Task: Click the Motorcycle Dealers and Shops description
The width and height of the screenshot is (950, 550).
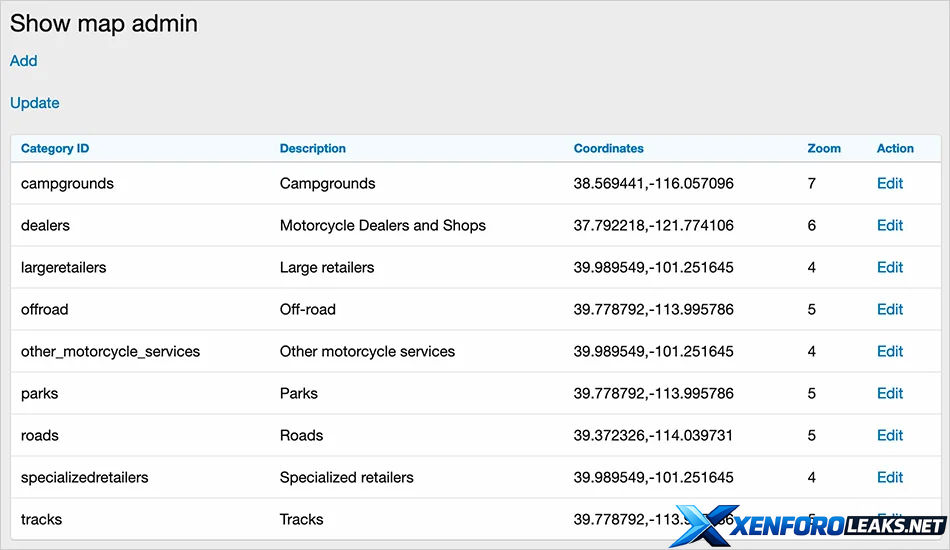Action: pos(382,226)
